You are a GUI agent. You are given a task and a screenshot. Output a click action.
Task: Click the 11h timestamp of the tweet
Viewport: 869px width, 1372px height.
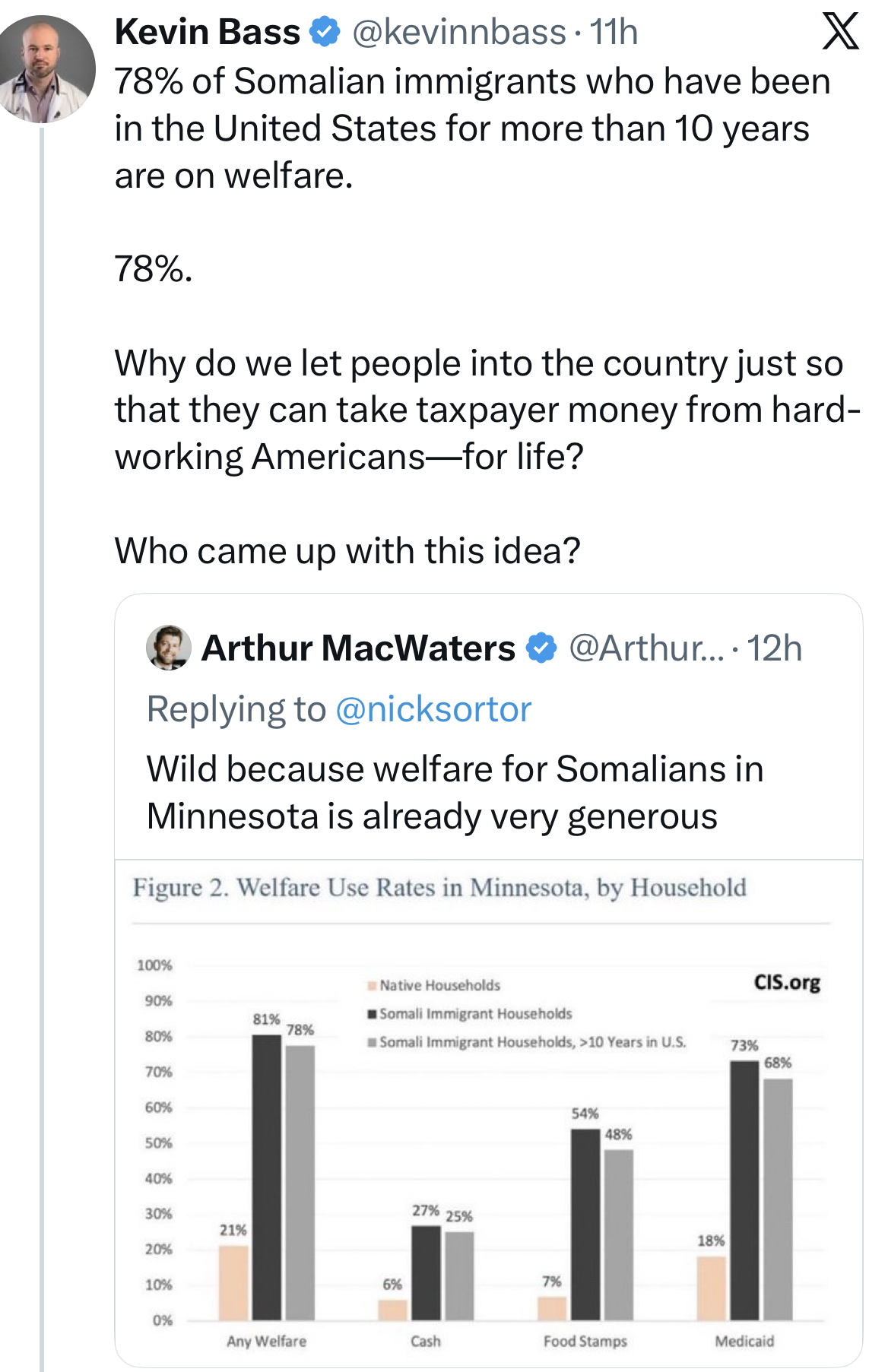pos(614,33)
